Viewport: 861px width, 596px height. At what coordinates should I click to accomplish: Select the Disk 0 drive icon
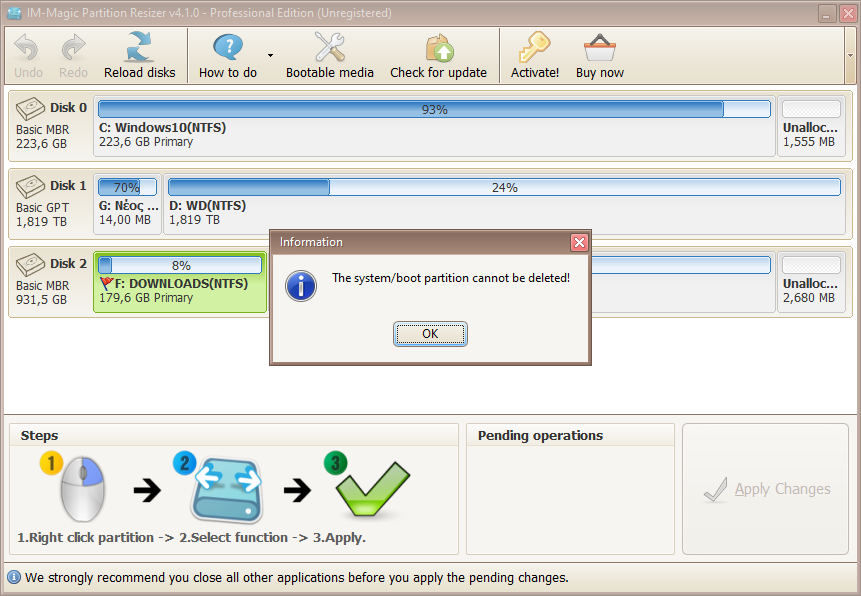30,109
